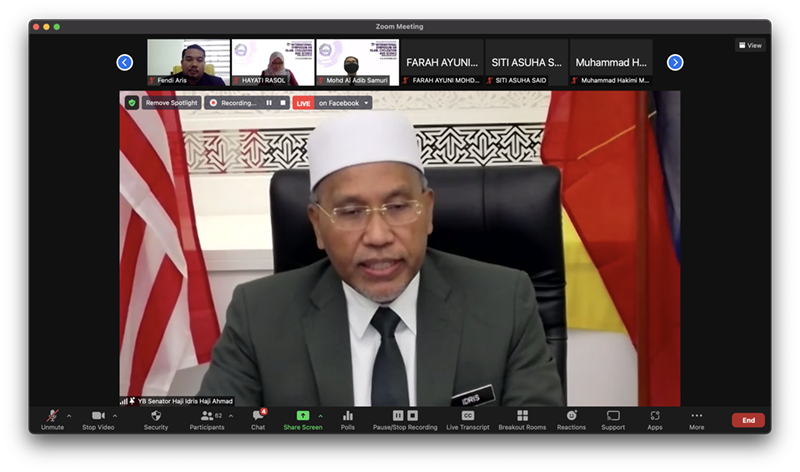This screenshot has height=472, width=800.
Task: Open Breakout Rooms
Action: (522, 416)
